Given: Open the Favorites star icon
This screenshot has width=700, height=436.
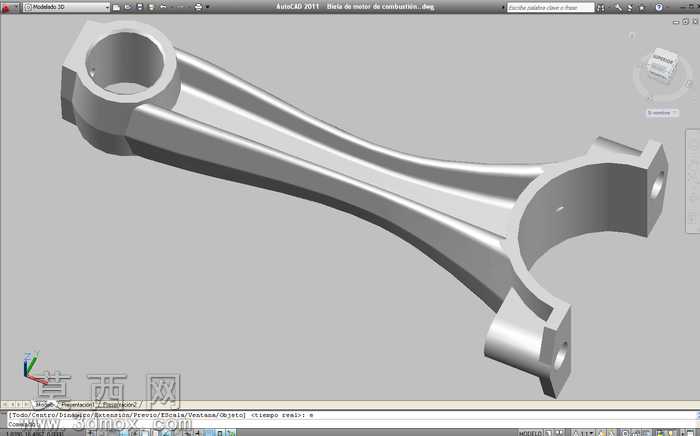Looking at the screenshot, I should [642, 8].
